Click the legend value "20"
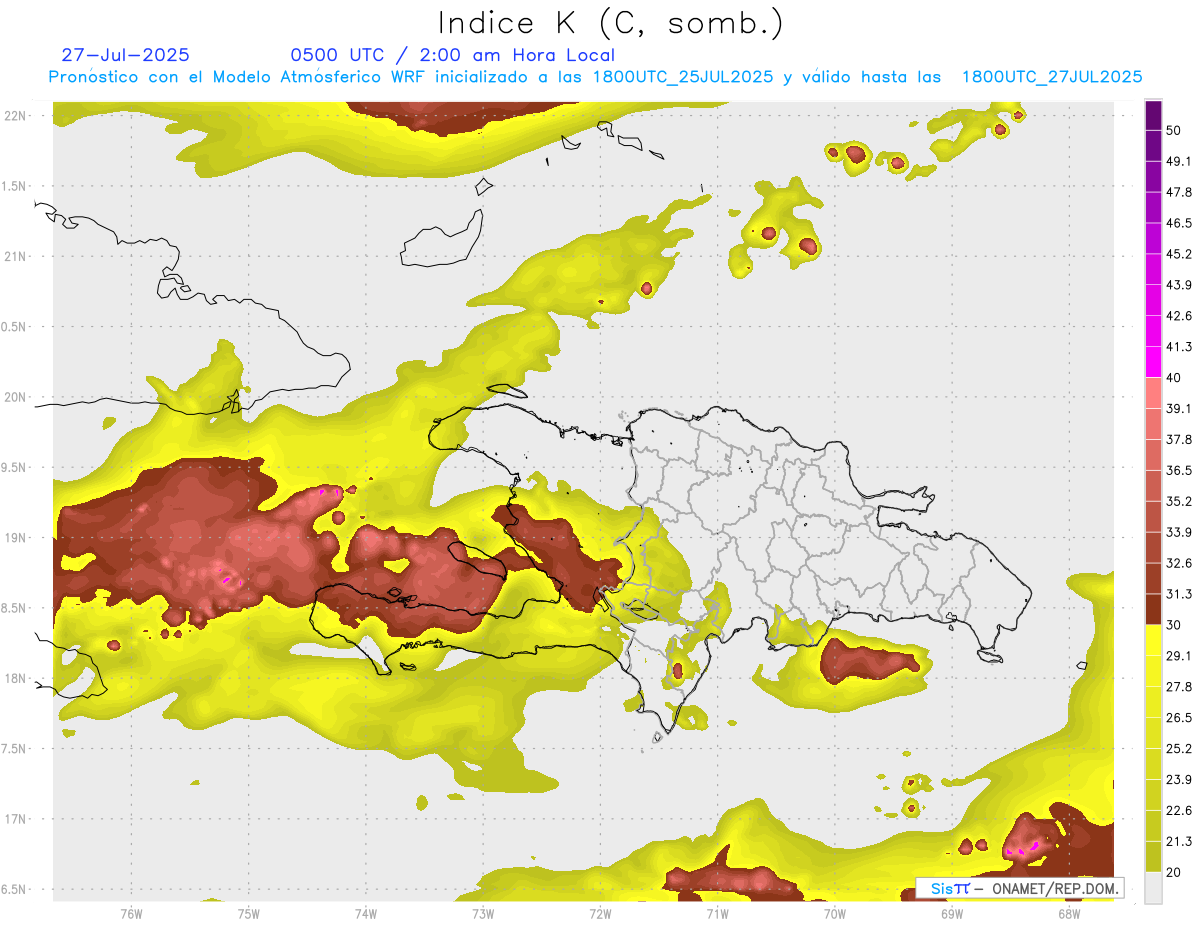Viewport: 1200px width, 927px height. [x=1174, y=872]
